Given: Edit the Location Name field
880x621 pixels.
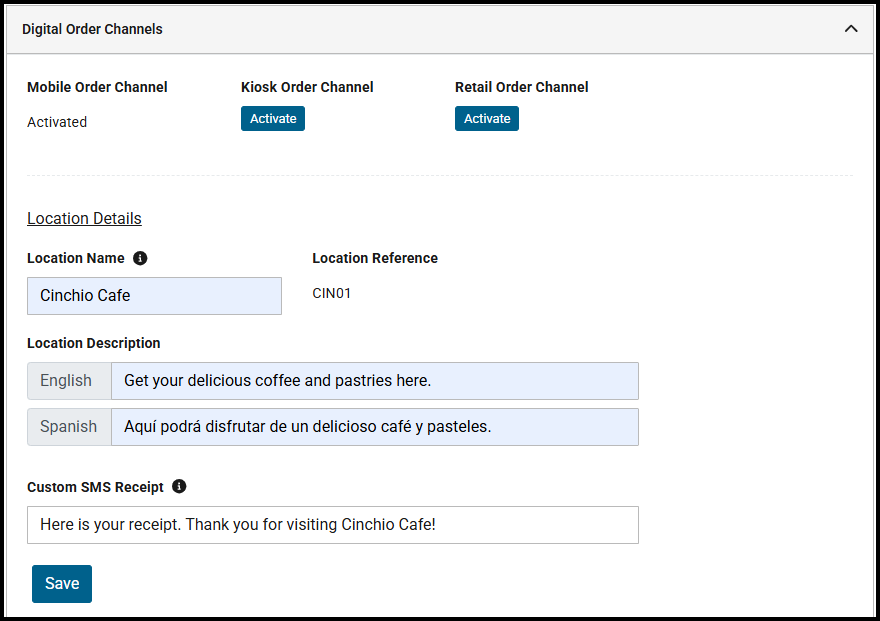Looking at the screenshot, I should click(x=154, y=296).
